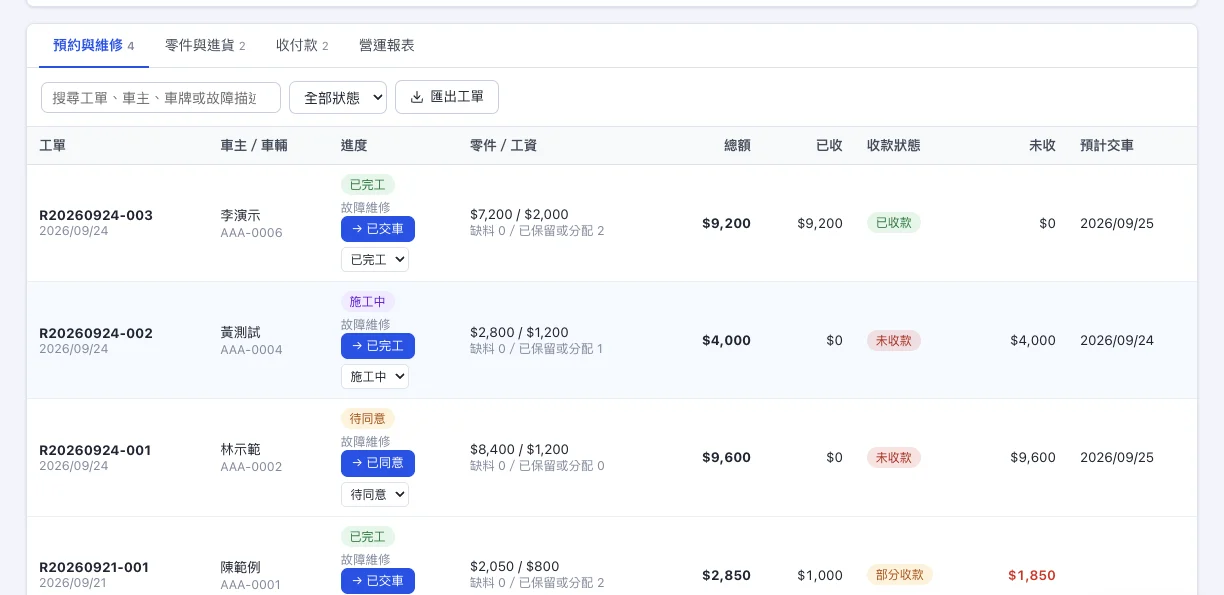Click the 收款狀態 column header
Viewport: 1224px width, 595px height.
(x=894, y=146)
